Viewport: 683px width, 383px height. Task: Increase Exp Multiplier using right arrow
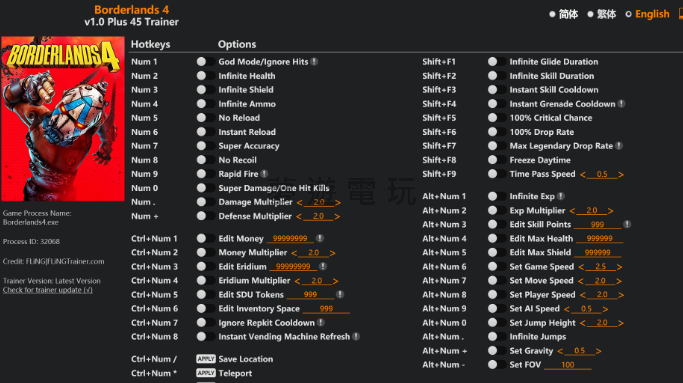611,211
